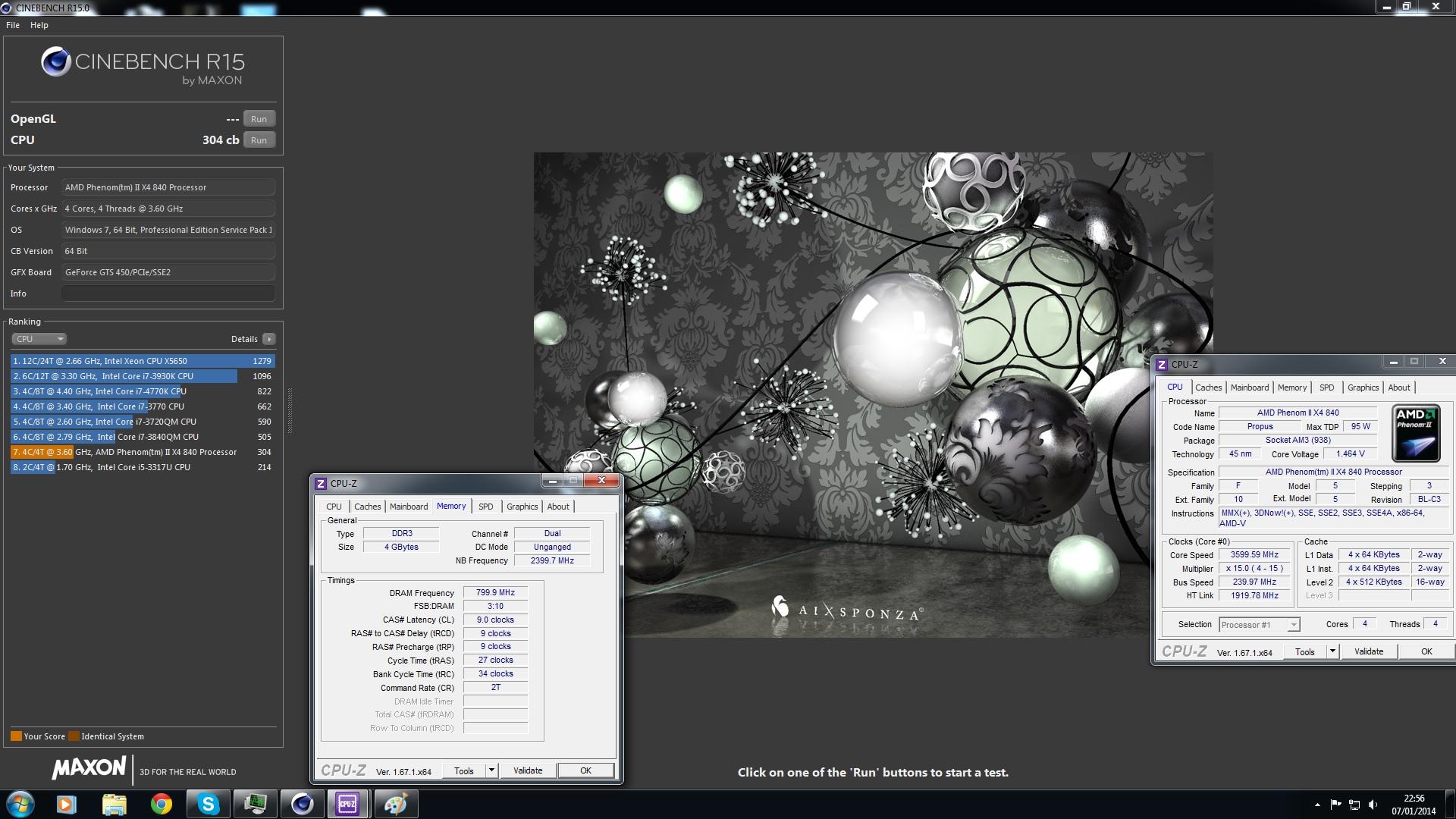Select the AMD Phenom II X4 840 ranking row
The width and height of the screenshot is (1456, 819).
pos(142,452)
